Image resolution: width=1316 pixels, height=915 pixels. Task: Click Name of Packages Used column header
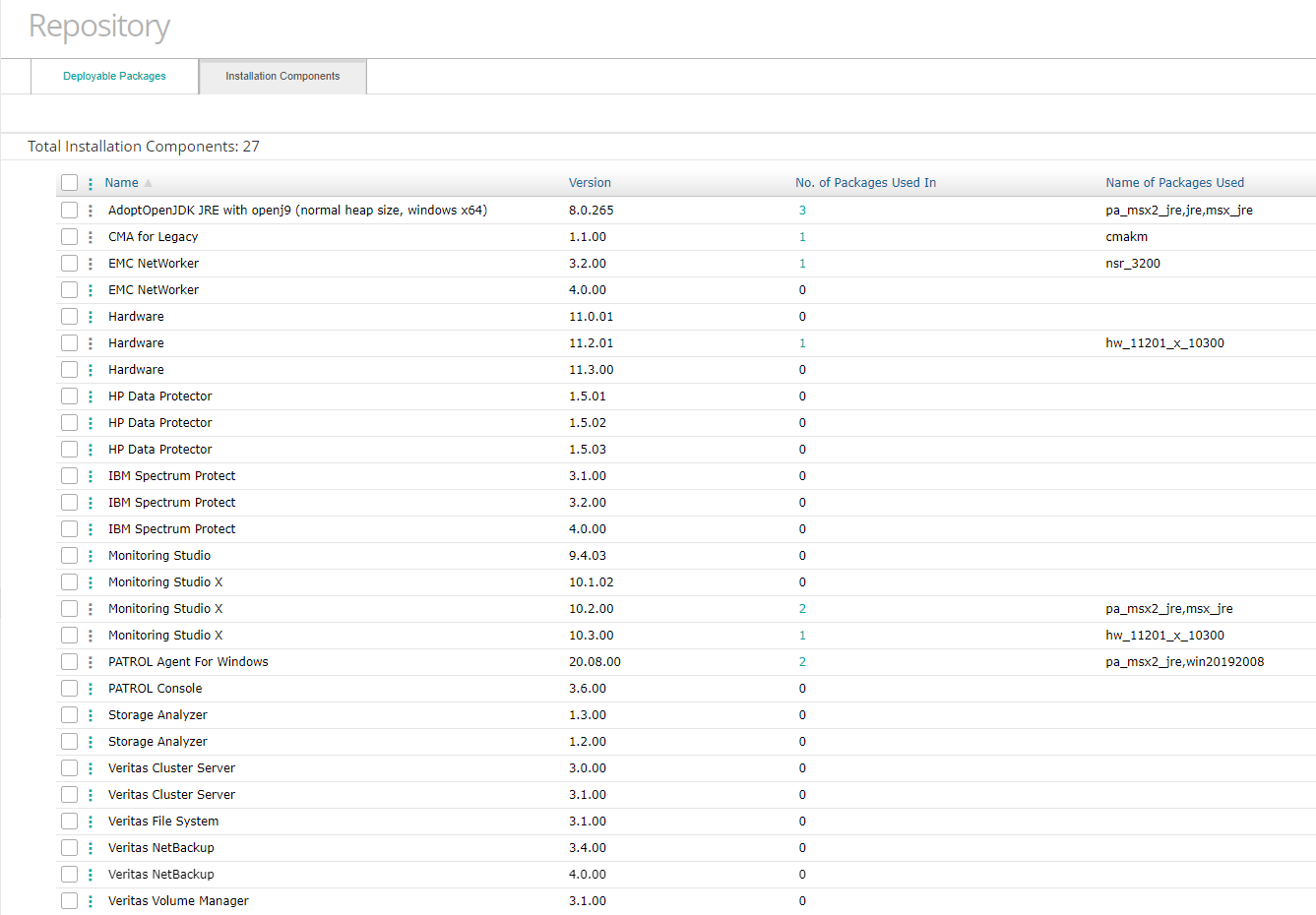pyautogui.click(x=1174, y=183)
